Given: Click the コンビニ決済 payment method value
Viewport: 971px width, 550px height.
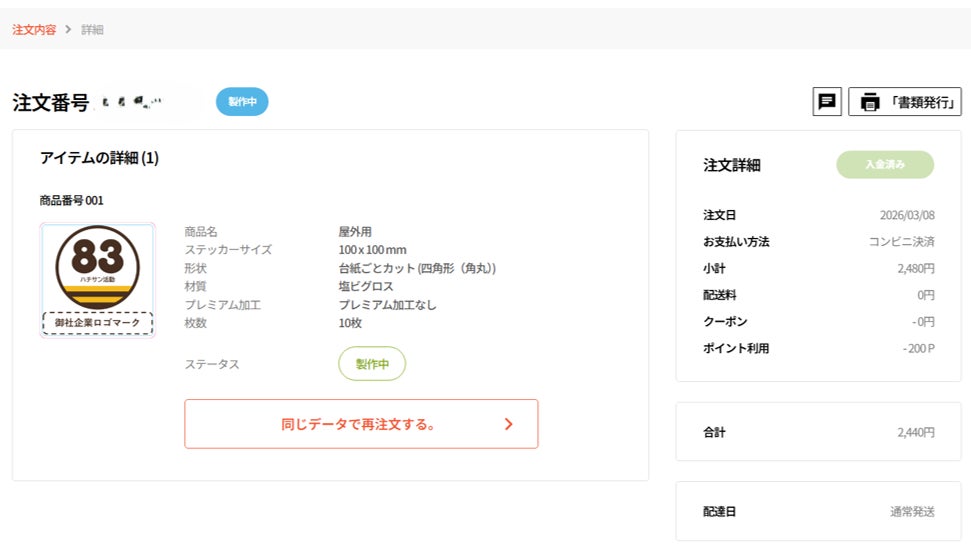Looking at the screenshot, I should tap(901, 242).
